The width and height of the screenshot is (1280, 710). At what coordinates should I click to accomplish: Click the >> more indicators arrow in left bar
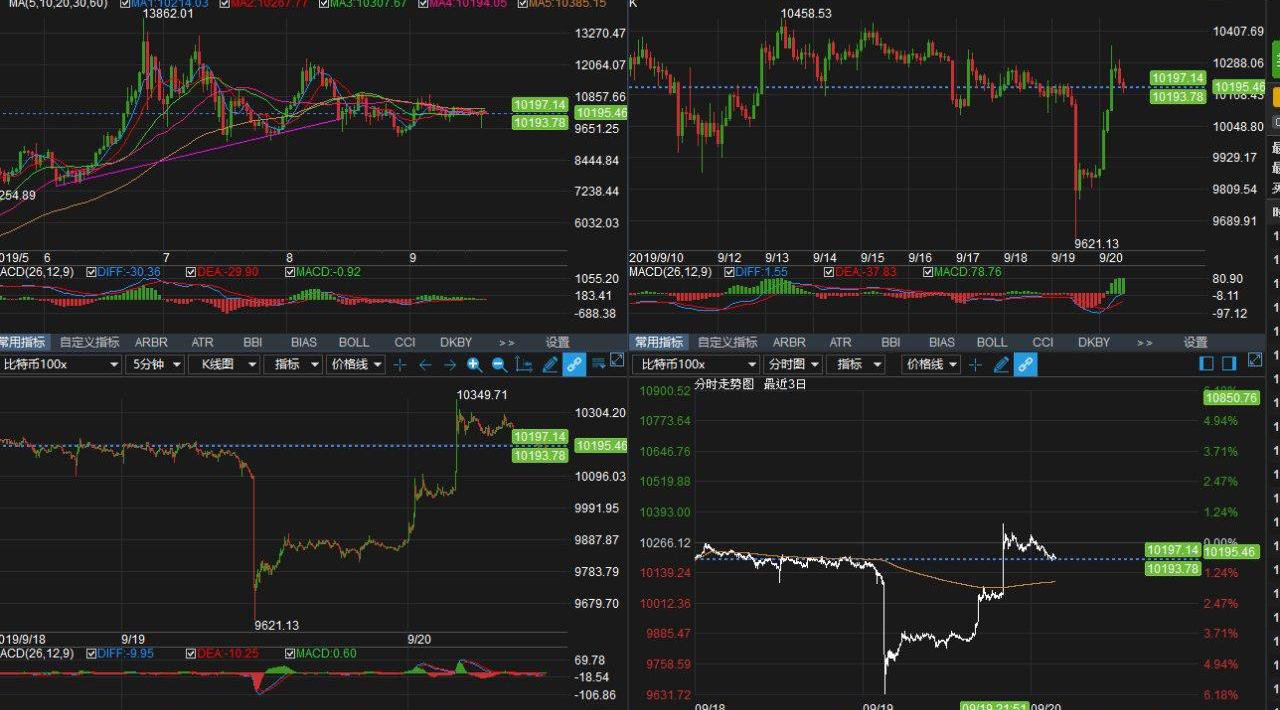pyautogui.click(x=507, y=342)
